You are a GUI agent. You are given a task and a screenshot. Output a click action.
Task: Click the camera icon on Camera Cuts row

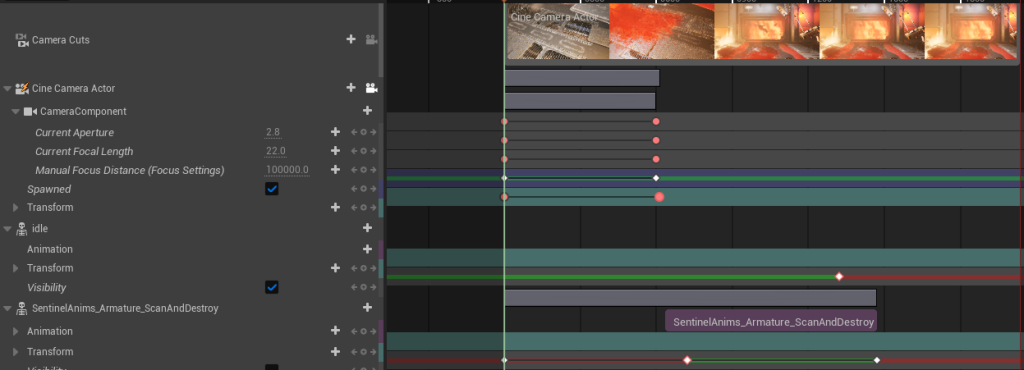371,40
